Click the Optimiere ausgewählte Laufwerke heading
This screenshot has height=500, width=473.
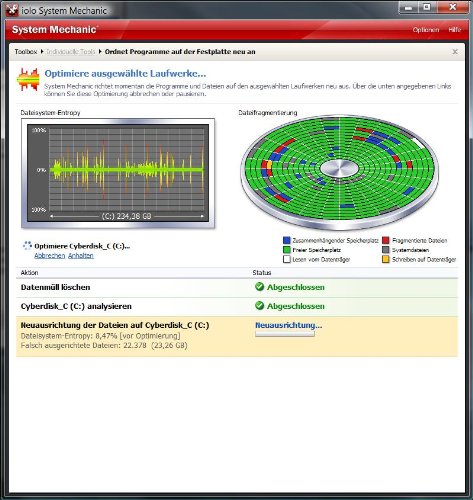pos(125,74)
